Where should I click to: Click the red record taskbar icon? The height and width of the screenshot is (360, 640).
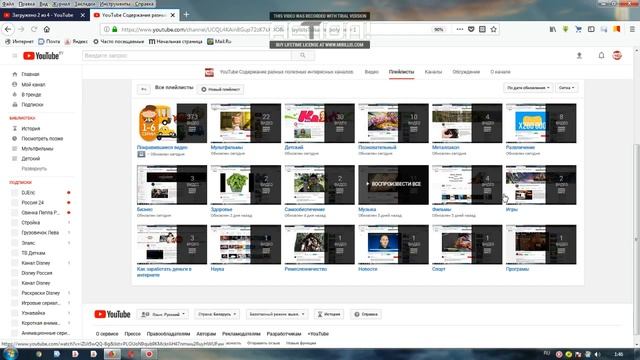point(149,354)
